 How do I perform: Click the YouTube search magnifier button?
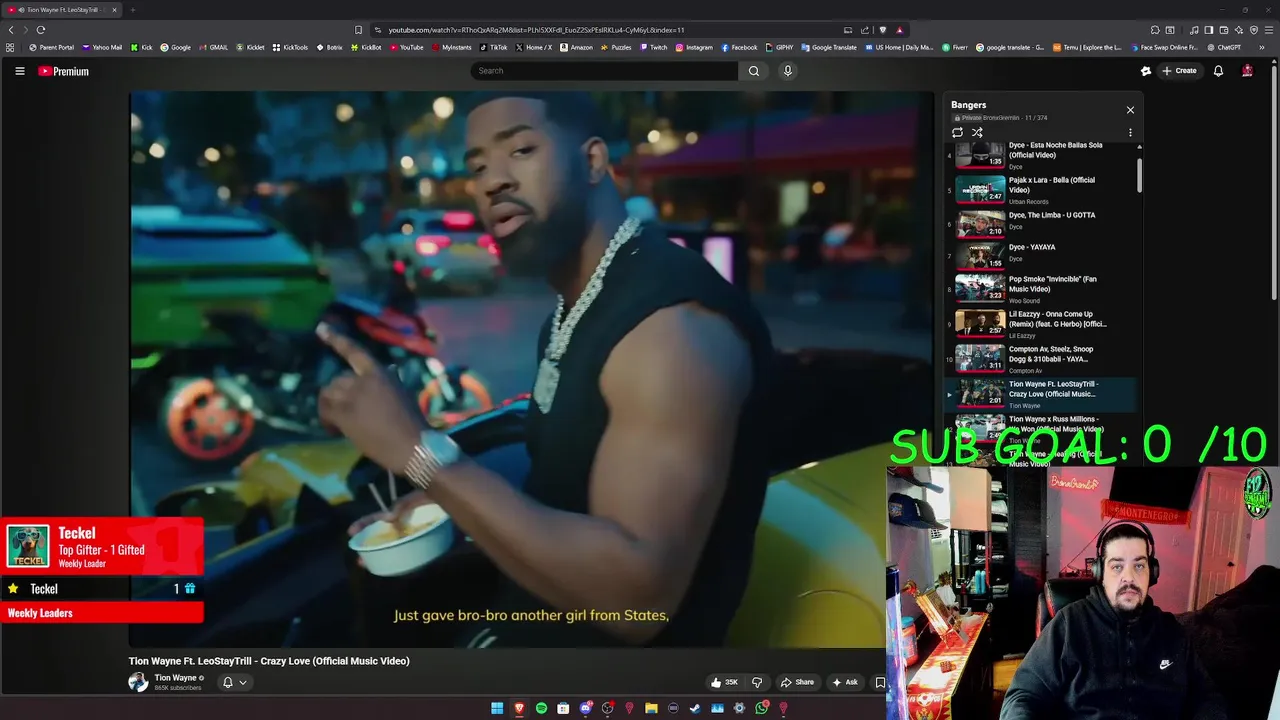(754, 71)
